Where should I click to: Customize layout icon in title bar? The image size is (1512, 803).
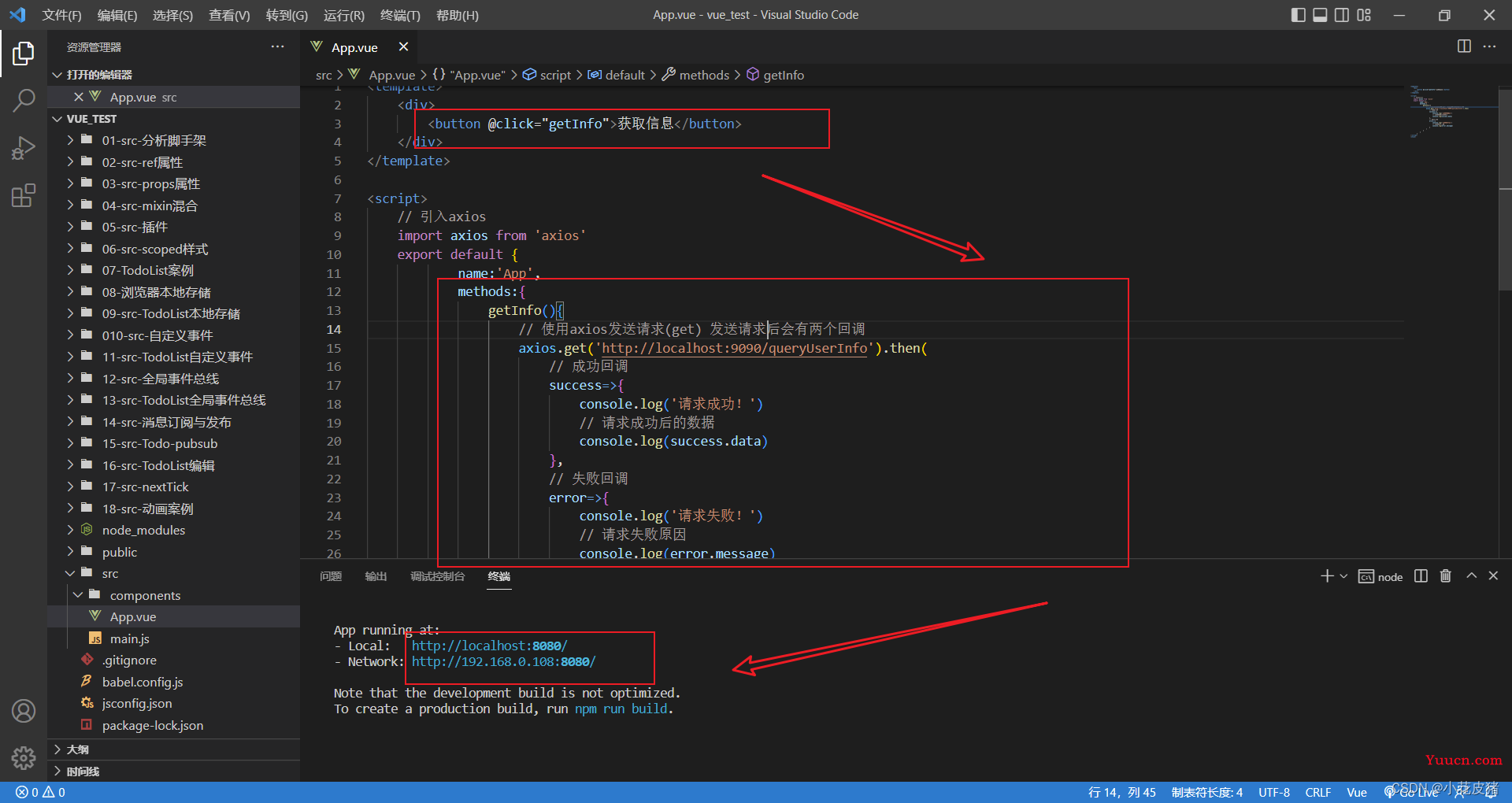point(1364,15)
